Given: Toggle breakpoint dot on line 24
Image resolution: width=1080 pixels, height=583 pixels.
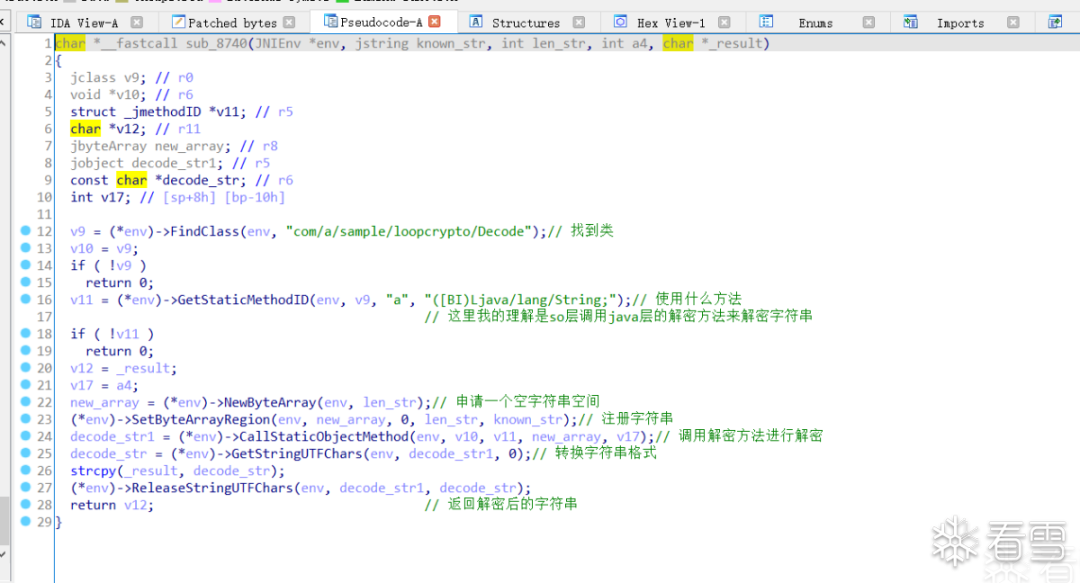Looking at the screenshot, I should point(25,436).
